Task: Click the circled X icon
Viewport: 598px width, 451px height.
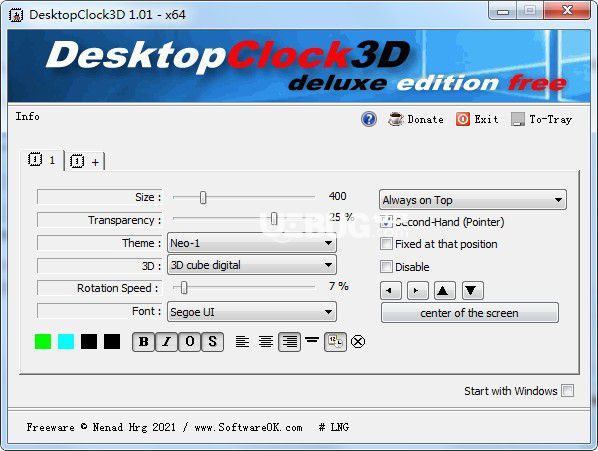Action: (358, 341)
